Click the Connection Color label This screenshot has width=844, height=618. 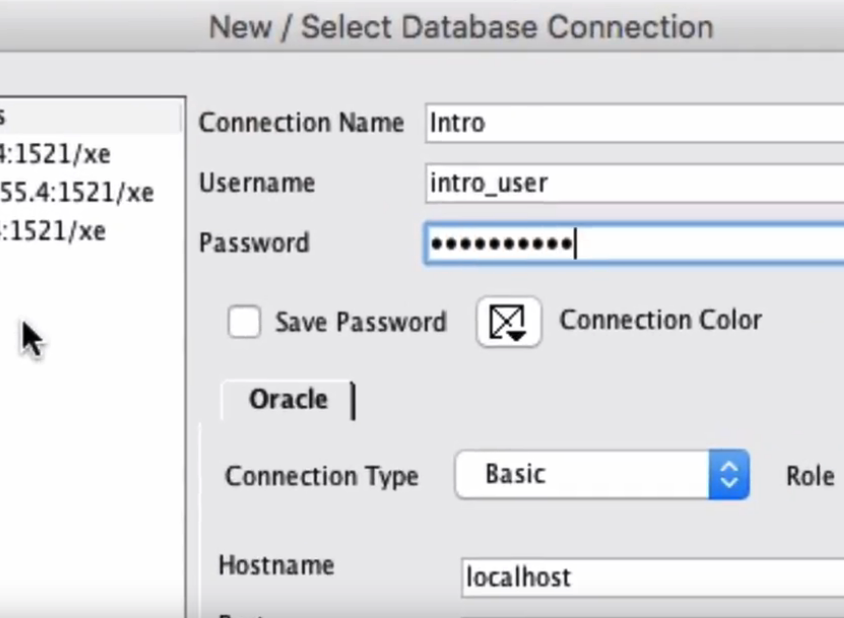pyautogui.click(x=660, y=320)
